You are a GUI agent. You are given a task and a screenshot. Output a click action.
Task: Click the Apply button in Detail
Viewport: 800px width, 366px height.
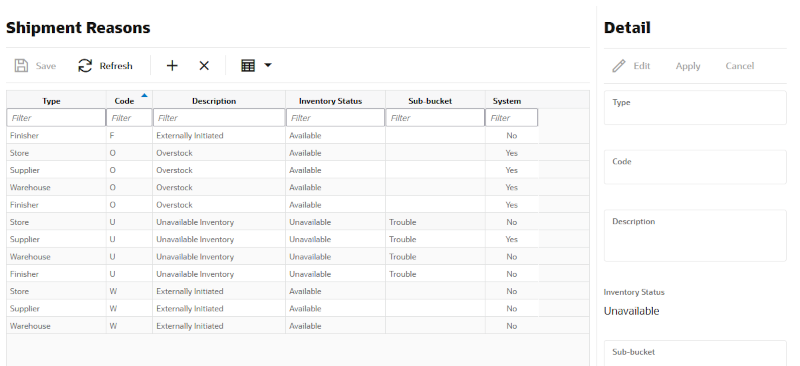click(688, 66)
